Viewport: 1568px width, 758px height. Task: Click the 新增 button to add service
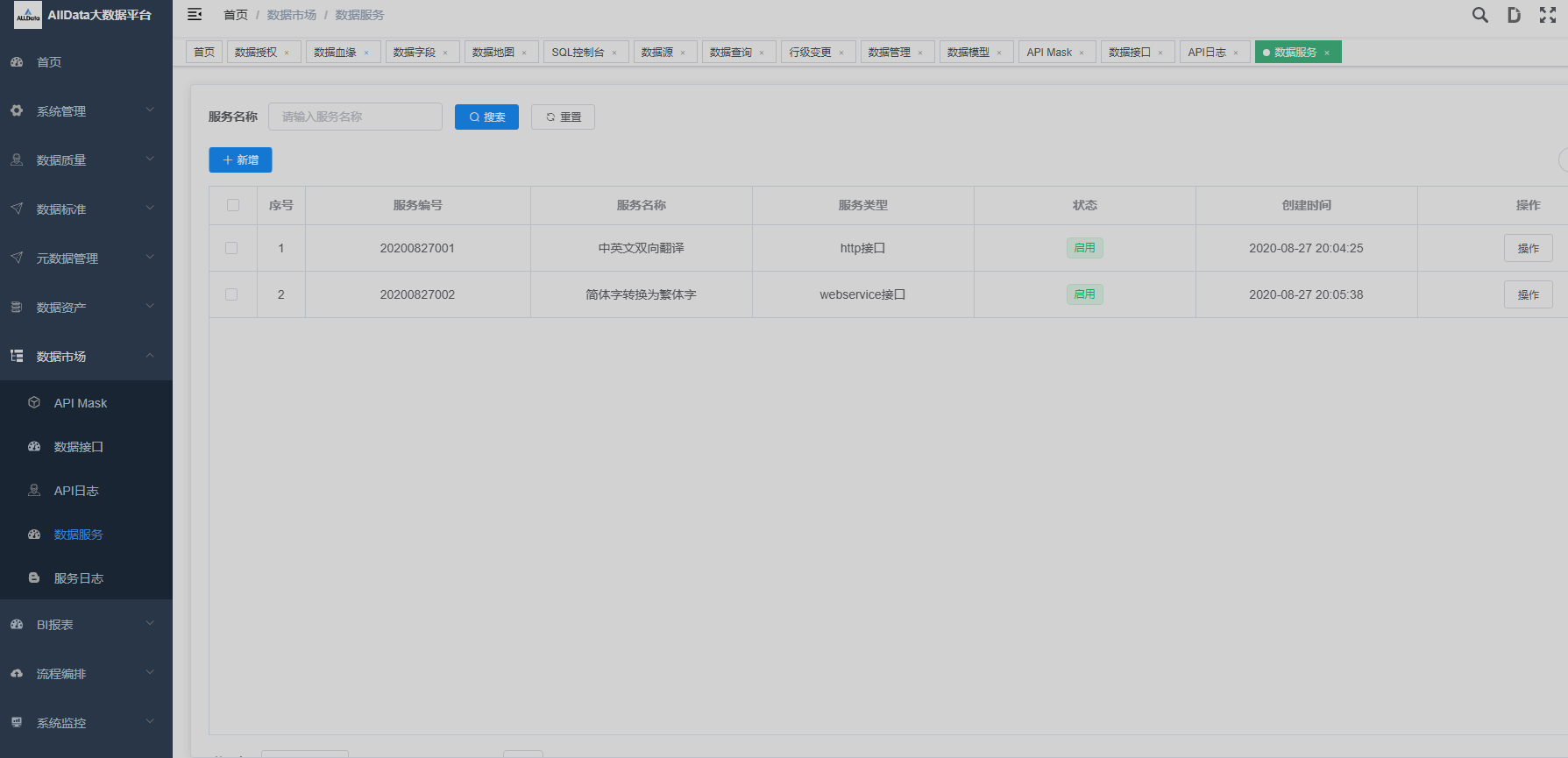pyautogui.click(x=240, y=159)
